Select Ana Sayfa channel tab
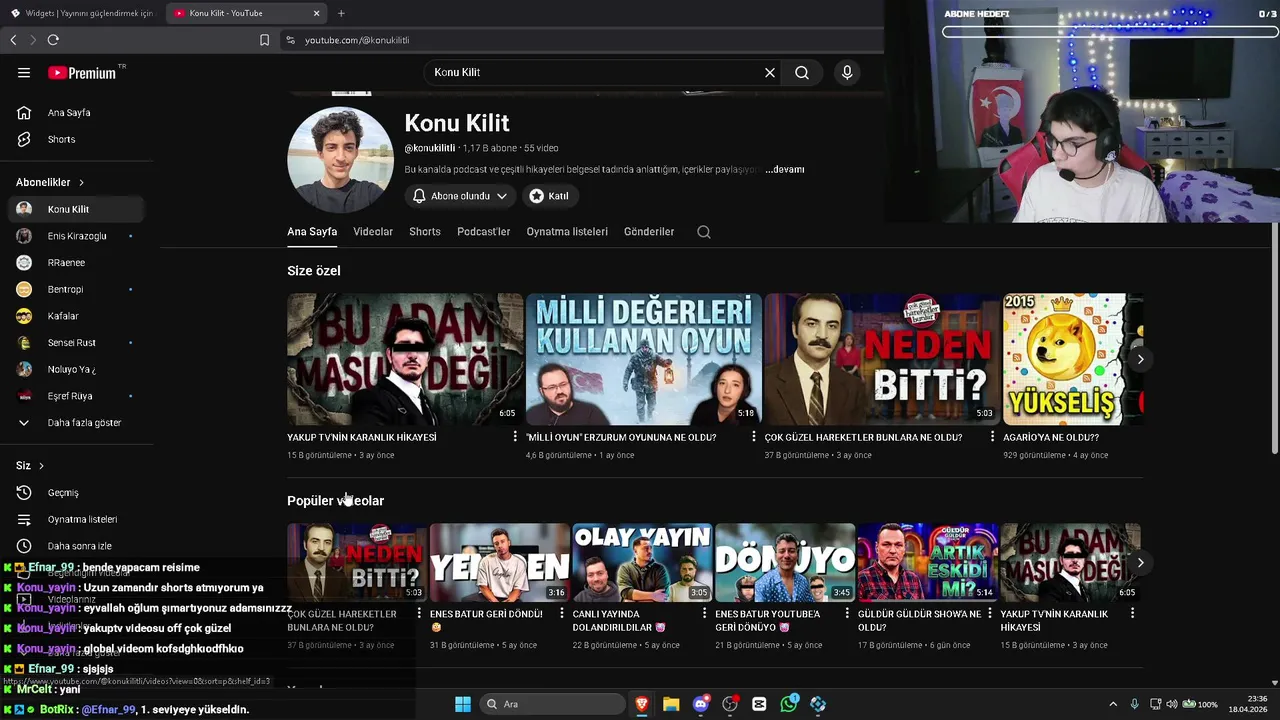1280x720 pixels. [x=312, y=231]
